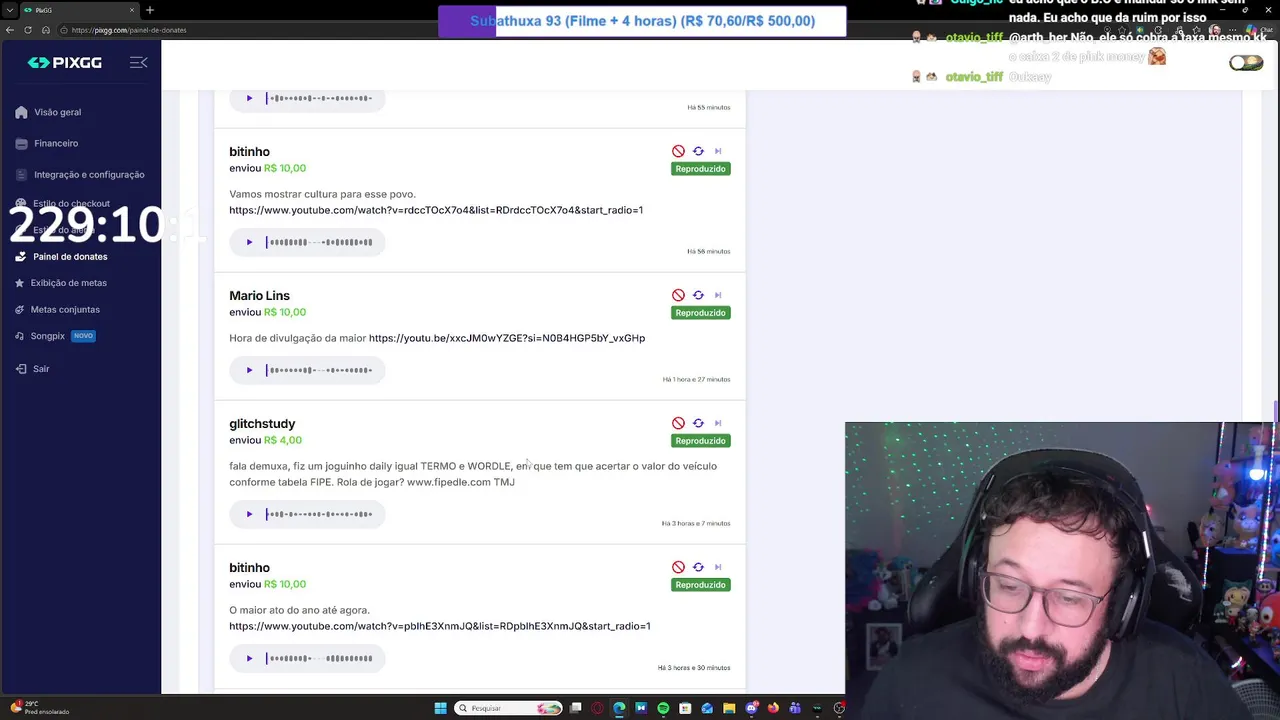Click 'Há 3 horas e 30 minutos' timestamp
1280x720 pixels.
click(694, 667)
